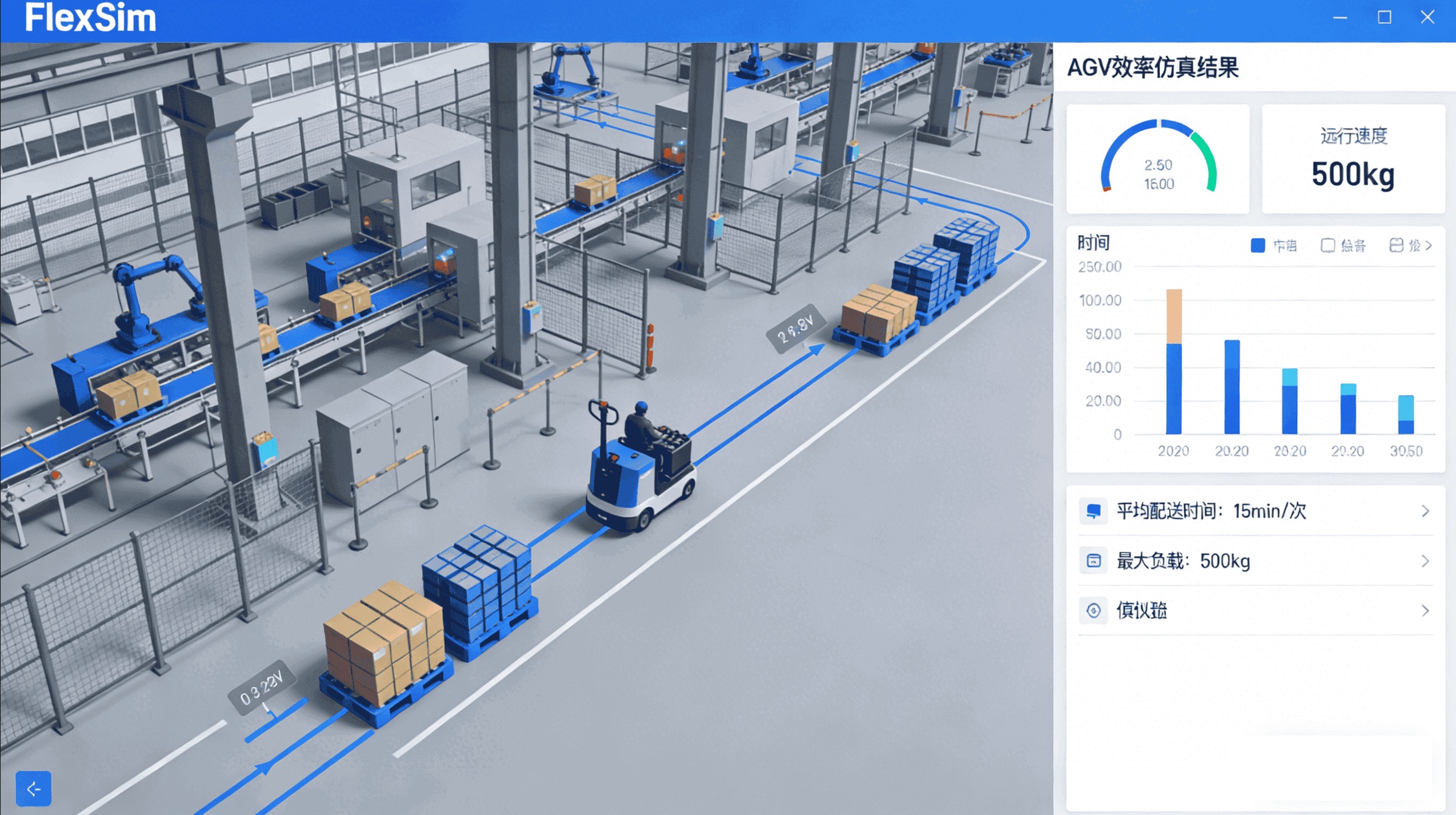Click the 2.50/16.00 speed gauge

tap(1158, 159)
